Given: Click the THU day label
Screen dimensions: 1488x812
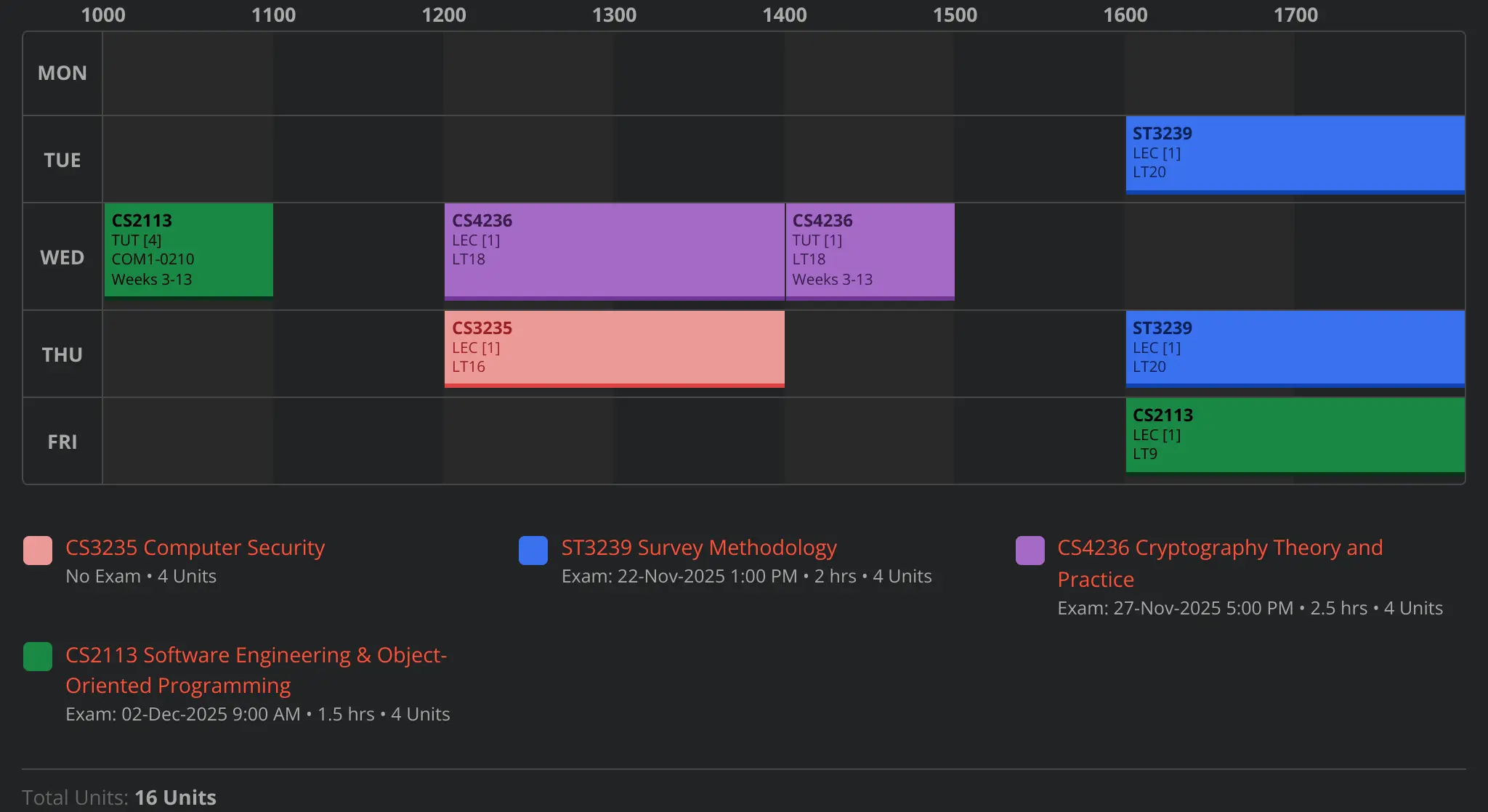Looking at the screenshot, I should click(62, 354).
